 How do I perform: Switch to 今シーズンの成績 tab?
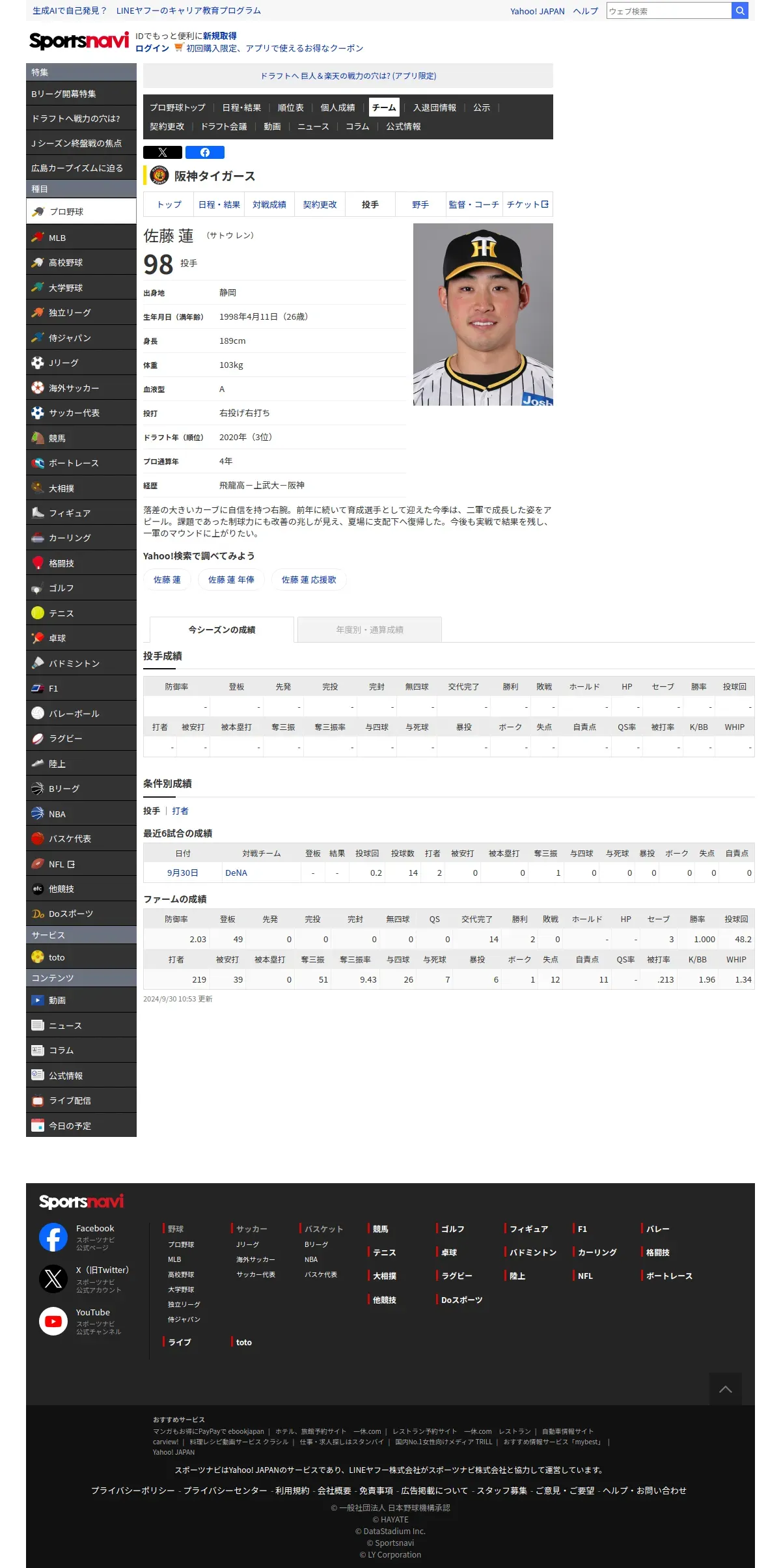click(x=222, y=630)
